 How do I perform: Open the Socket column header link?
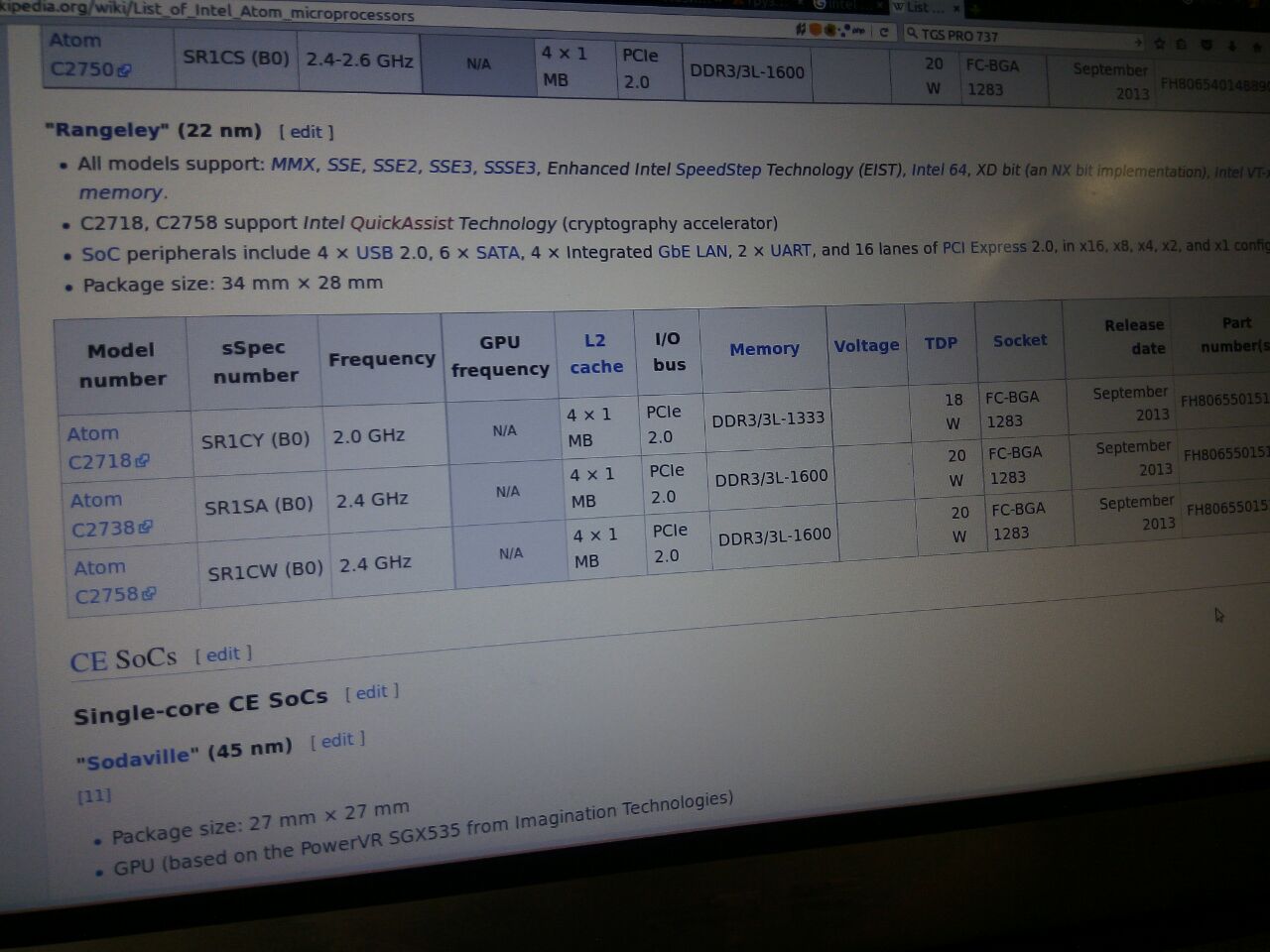tap(1020, 340)
